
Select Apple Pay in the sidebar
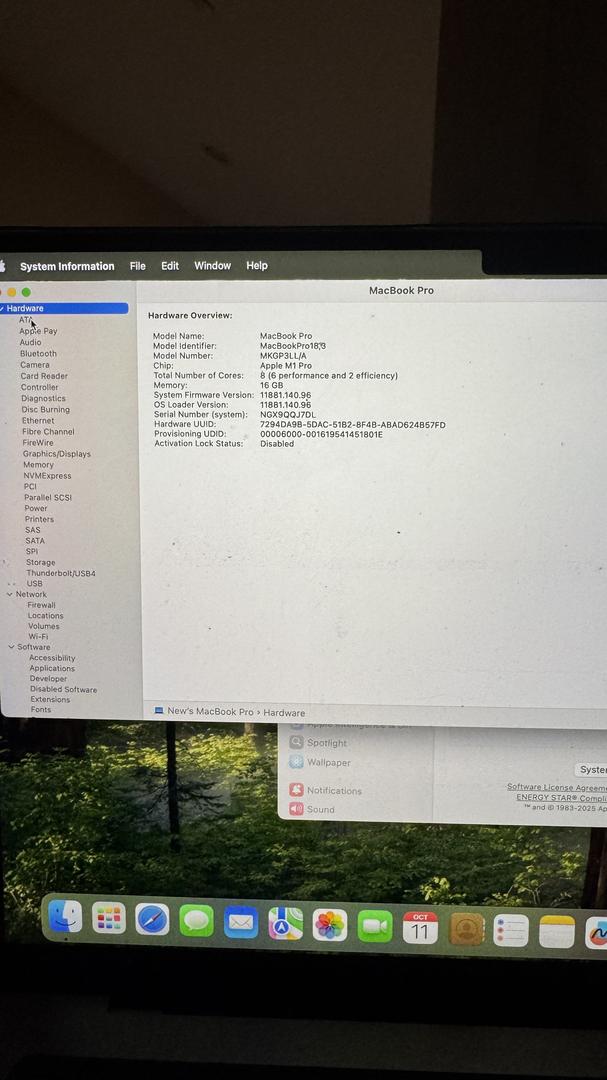tap(38, 331)
